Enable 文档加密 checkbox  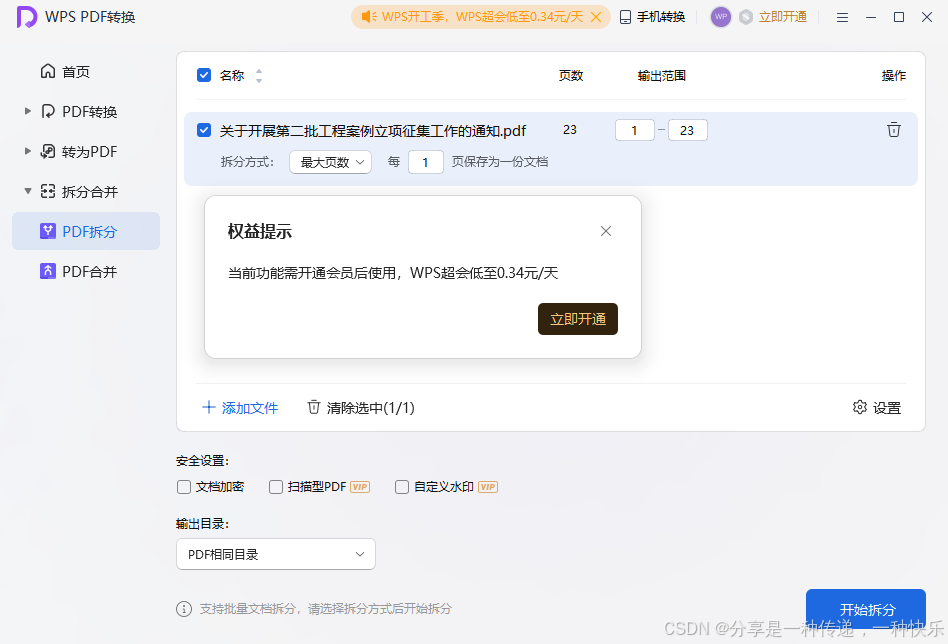[184, 487]
